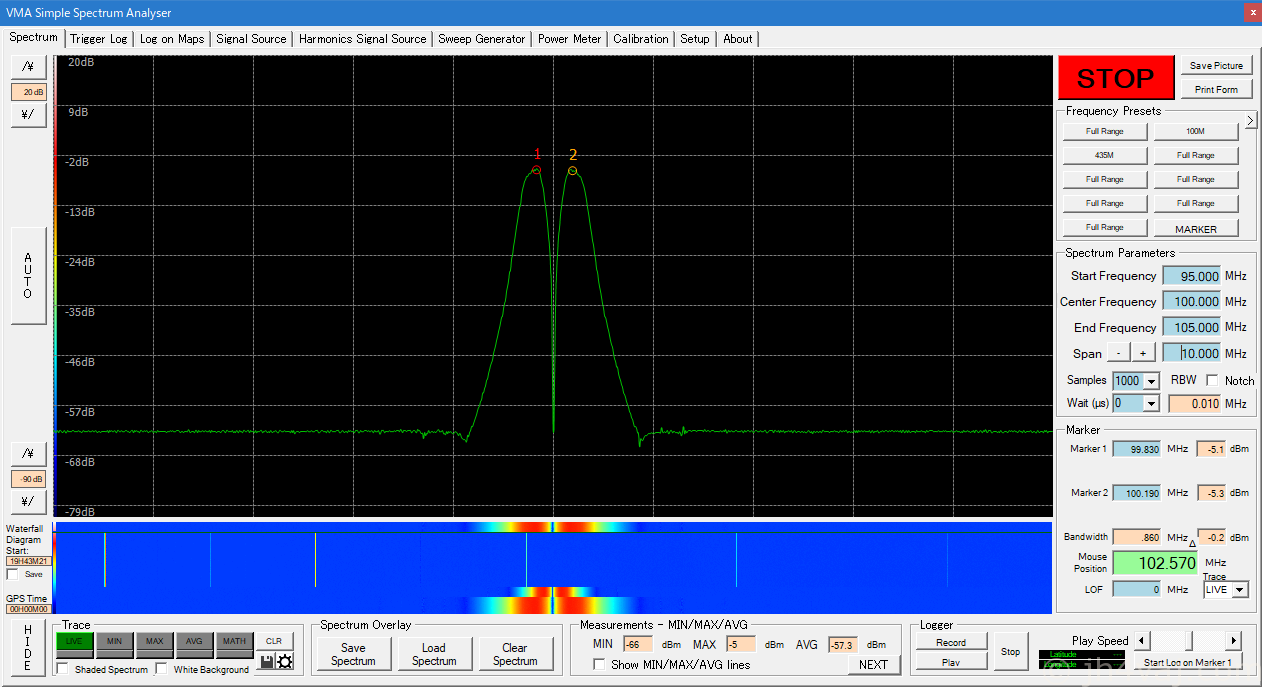Viewport: 1262px width, 687px height.
Task: Click the floppy disk save trace icon
Action: coord(267,662)
